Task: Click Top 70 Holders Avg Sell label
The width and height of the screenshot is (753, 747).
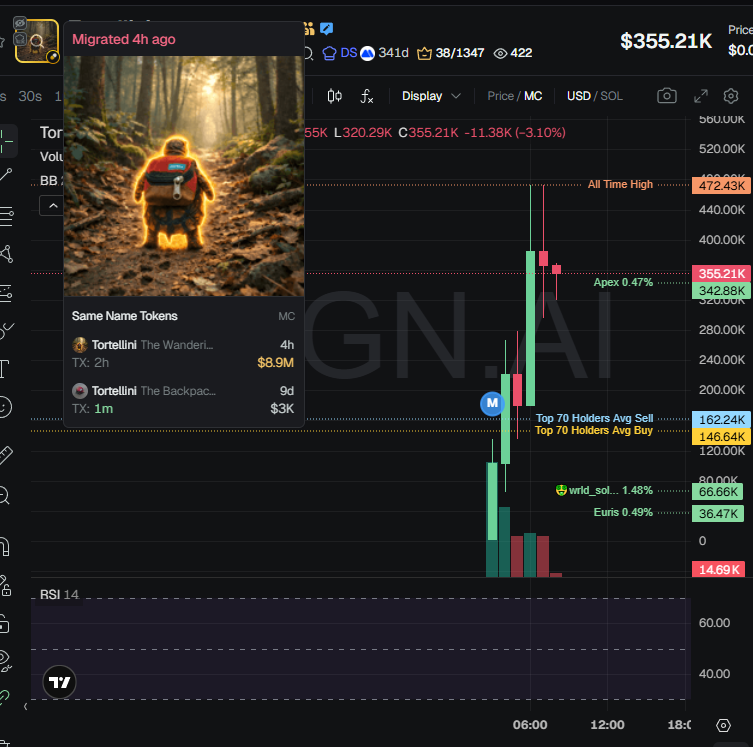Action: 595,418
